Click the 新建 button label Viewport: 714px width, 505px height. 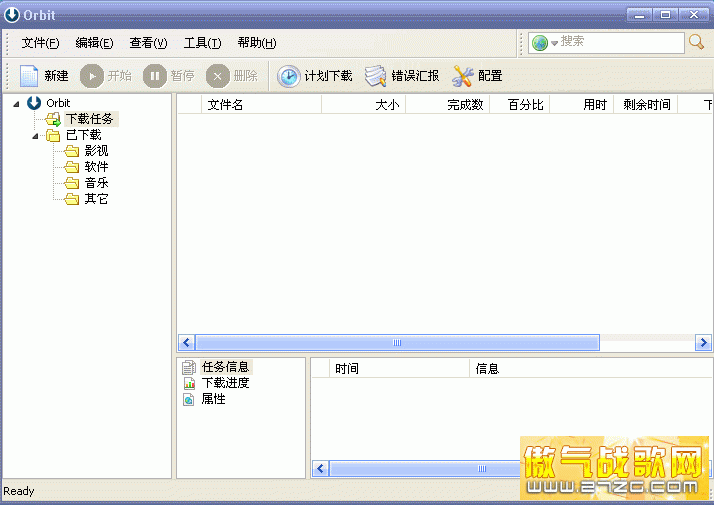click(x=56, y=76)
